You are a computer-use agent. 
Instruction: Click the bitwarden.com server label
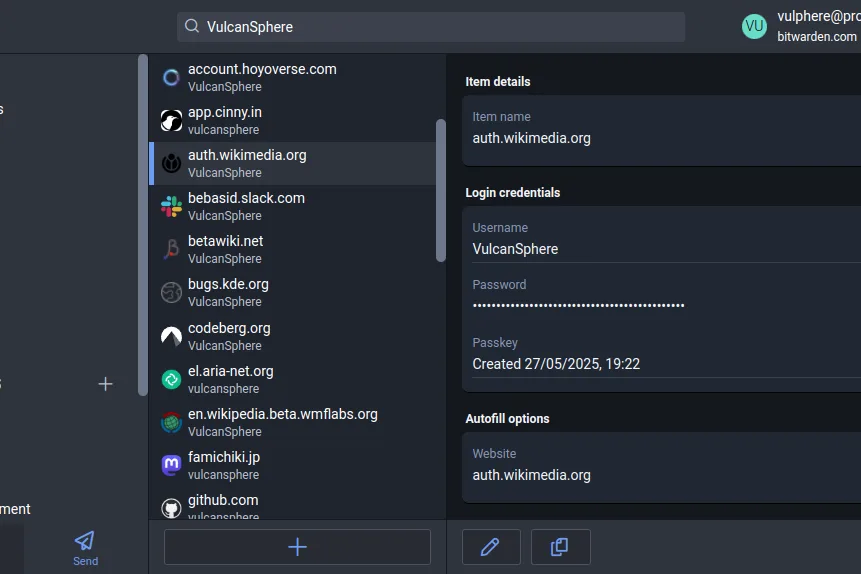(x=817, y=37)
